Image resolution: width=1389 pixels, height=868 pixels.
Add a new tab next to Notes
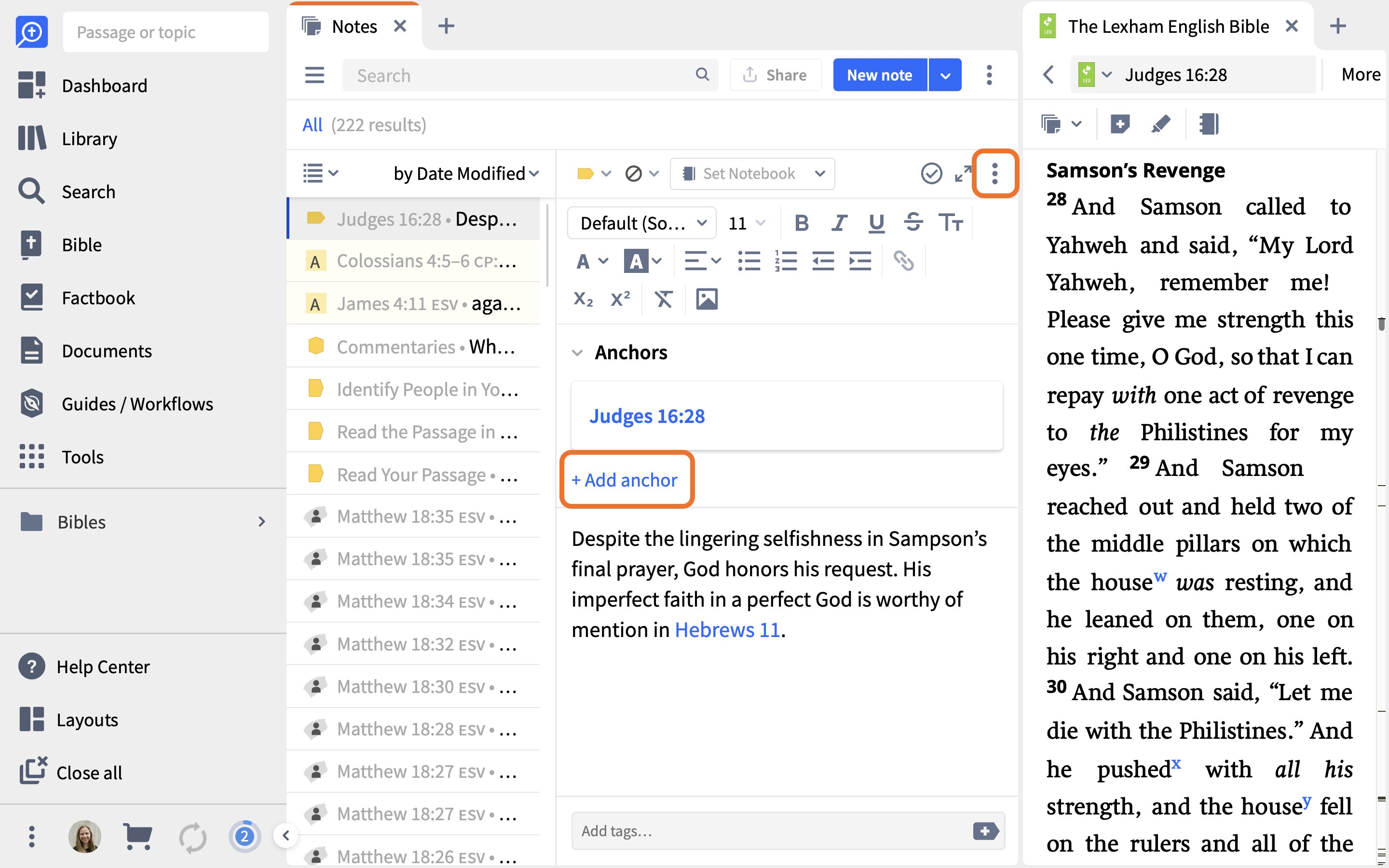(446, 27)
